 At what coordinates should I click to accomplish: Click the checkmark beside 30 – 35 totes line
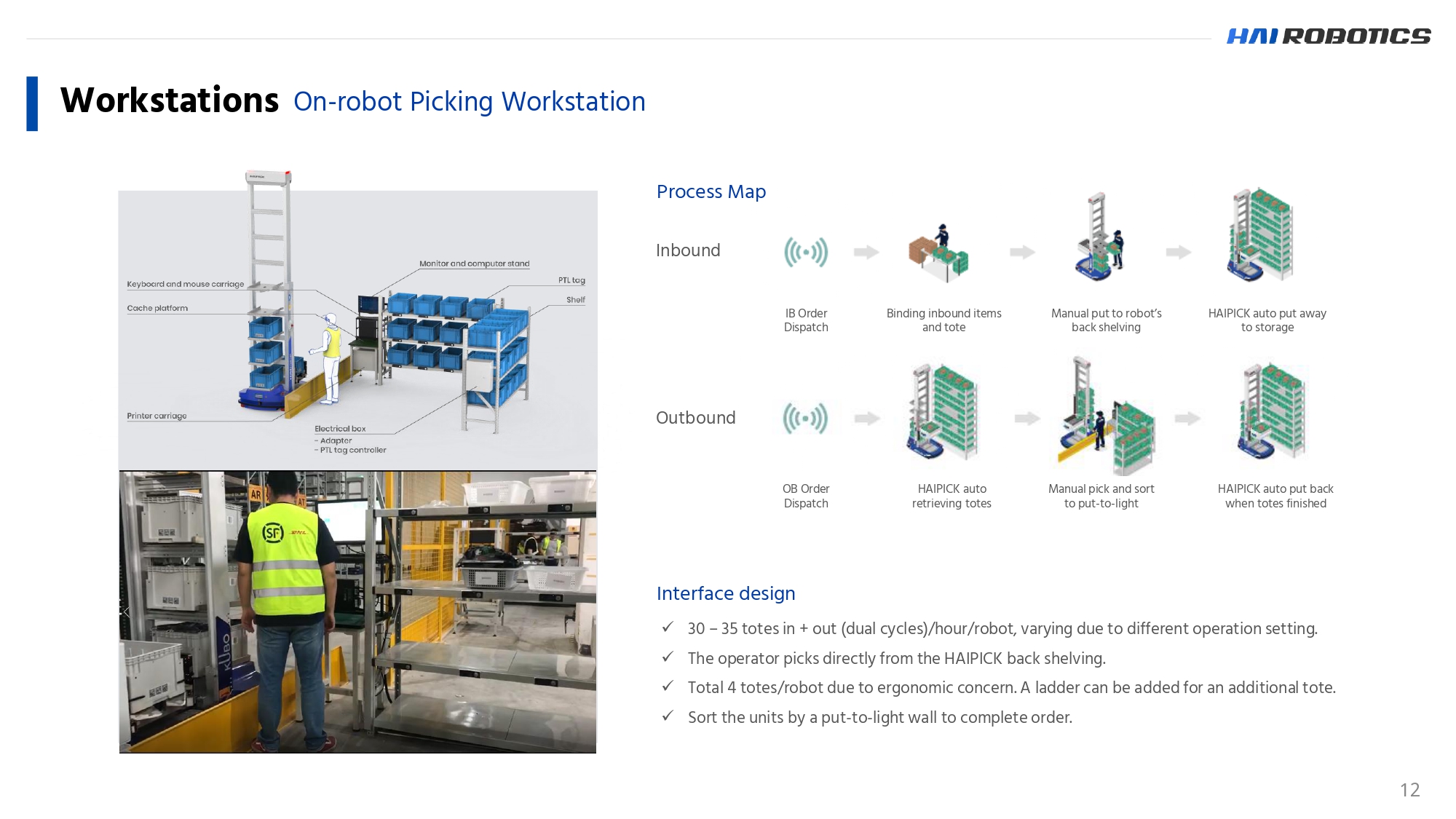(668, 628)
